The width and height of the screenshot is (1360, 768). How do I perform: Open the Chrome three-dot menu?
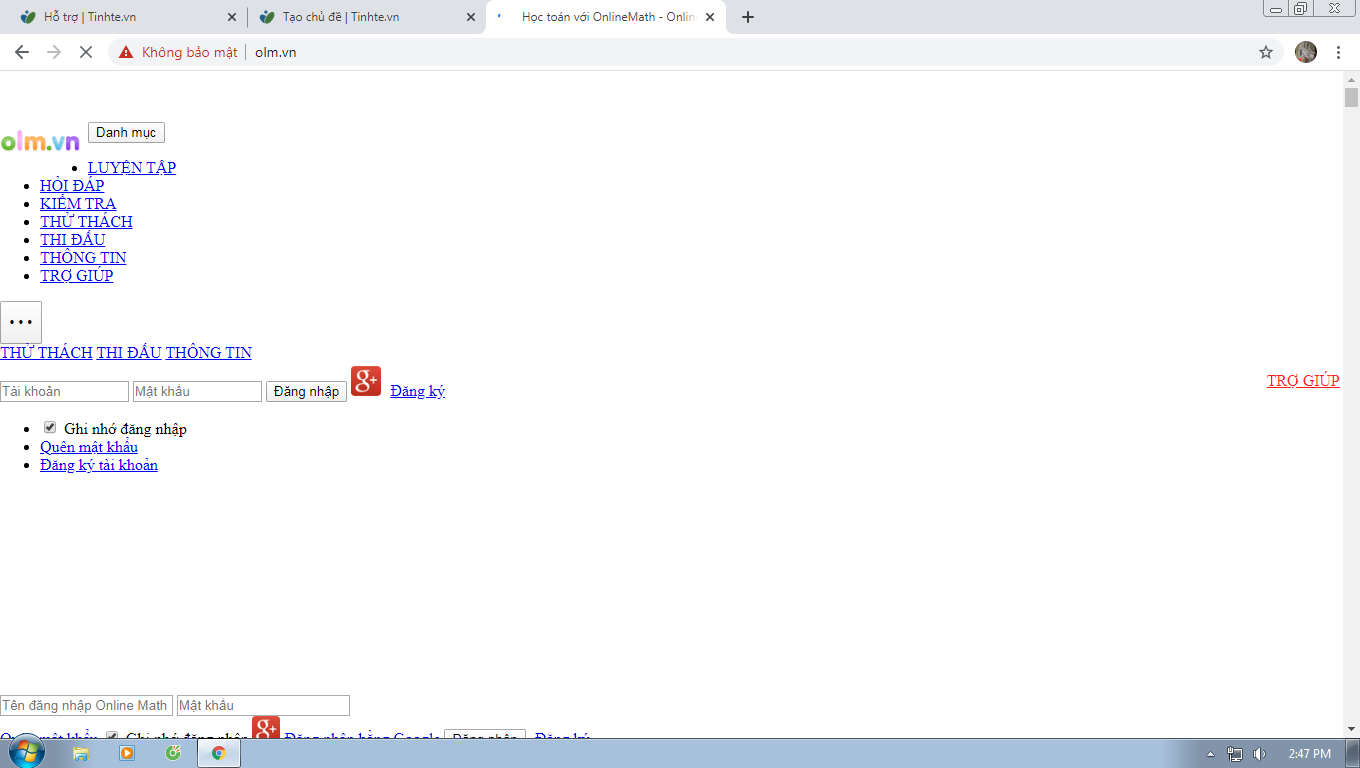click(1338, 52)
